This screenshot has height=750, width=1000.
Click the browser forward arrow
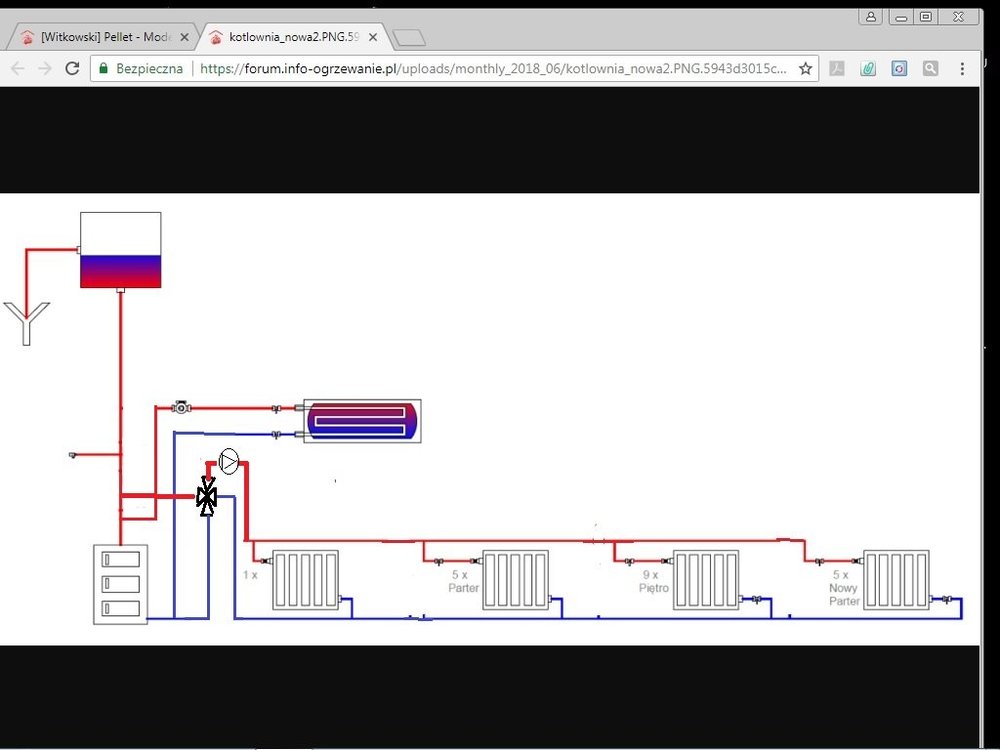[44, 69]
